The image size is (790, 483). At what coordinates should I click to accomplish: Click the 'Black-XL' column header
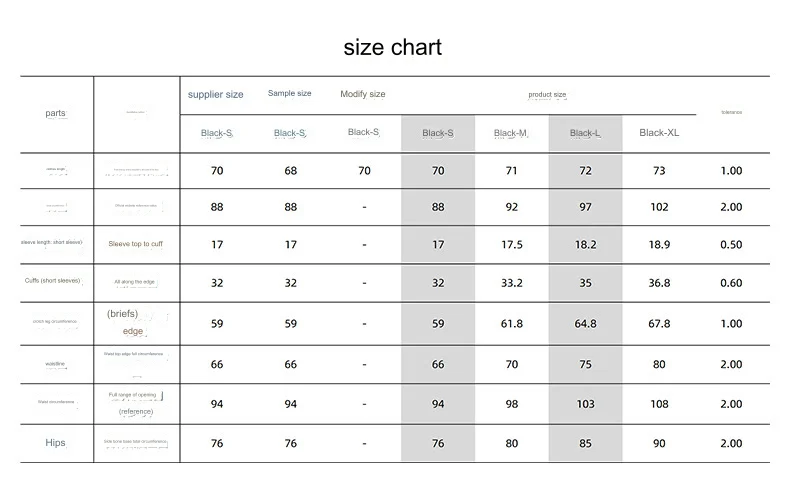pos(659,132)
